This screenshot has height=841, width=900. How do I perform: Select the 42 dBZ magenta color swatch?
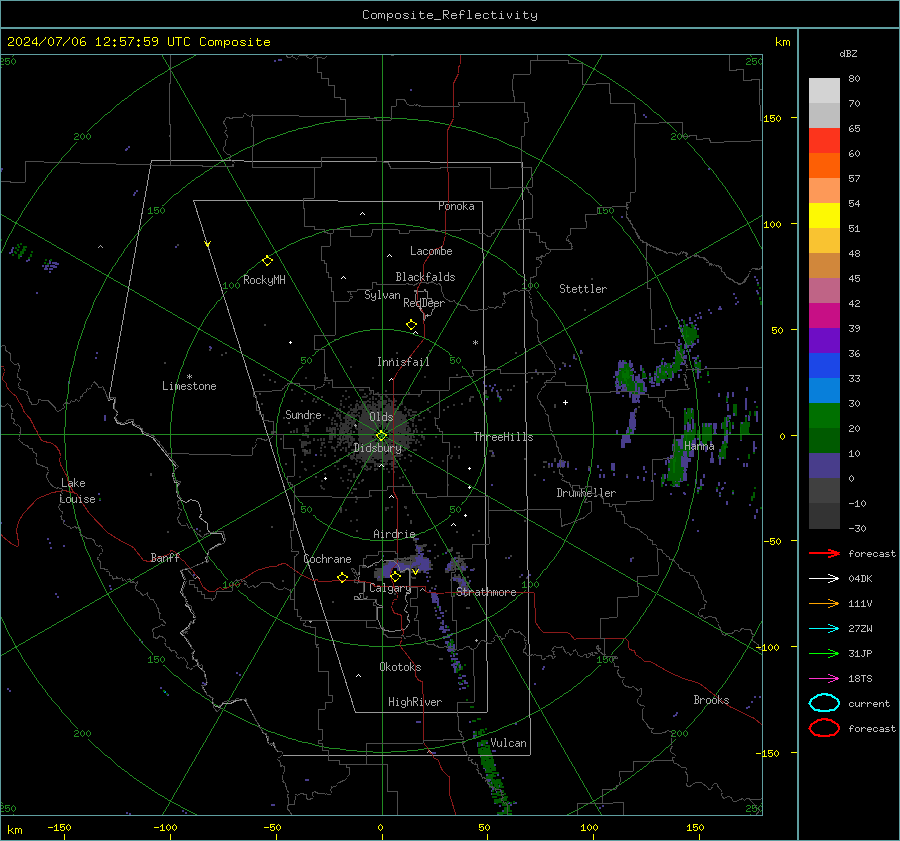tap(824, 316)
